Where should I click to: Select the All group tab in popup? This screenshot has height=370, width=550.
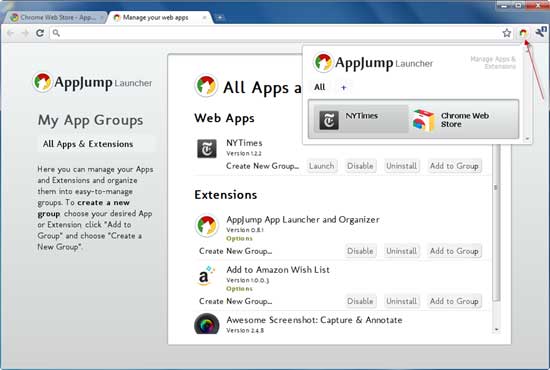coord(320,87)
